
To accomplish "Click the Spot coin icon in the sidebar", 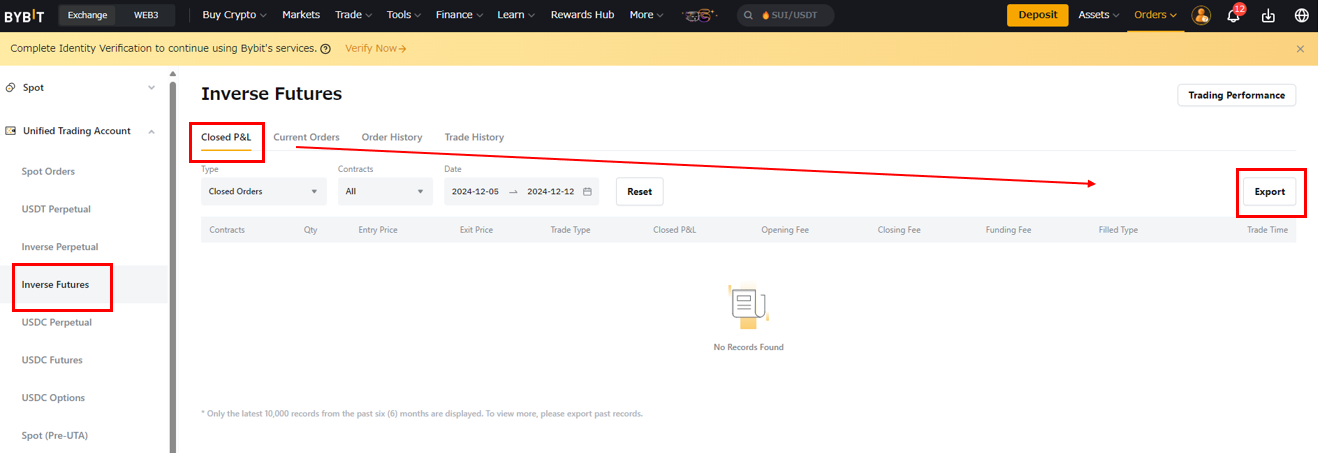I will [x=10, y=87].
